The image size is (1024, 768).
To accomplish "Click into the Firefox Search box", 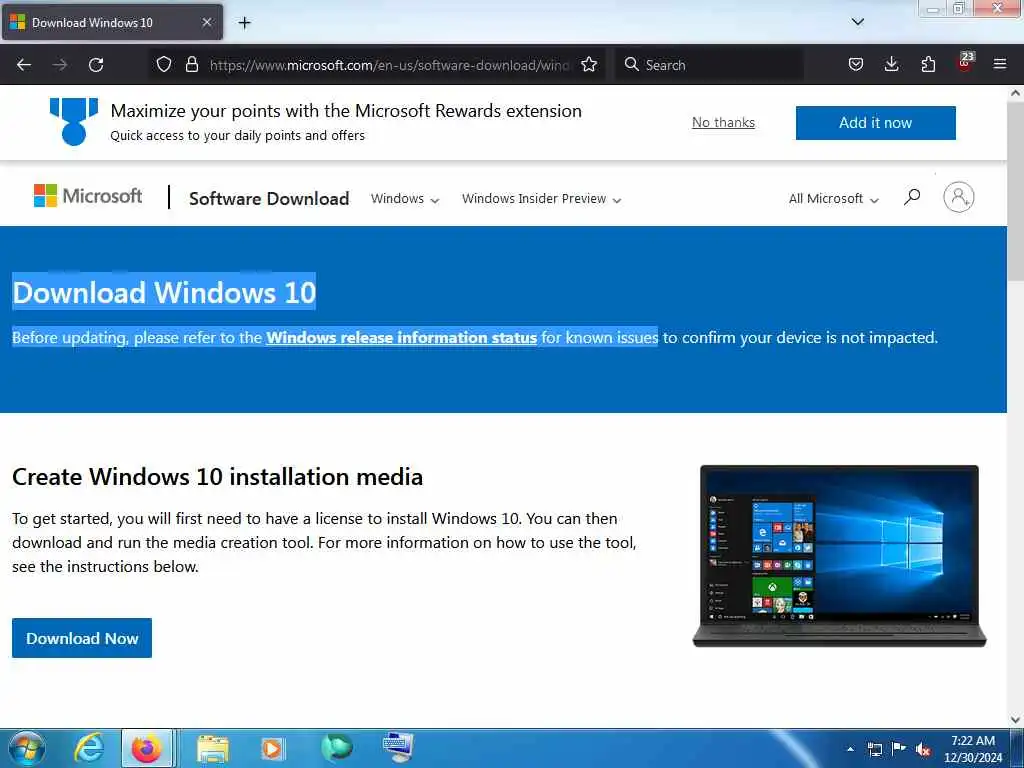I will 709,65.
